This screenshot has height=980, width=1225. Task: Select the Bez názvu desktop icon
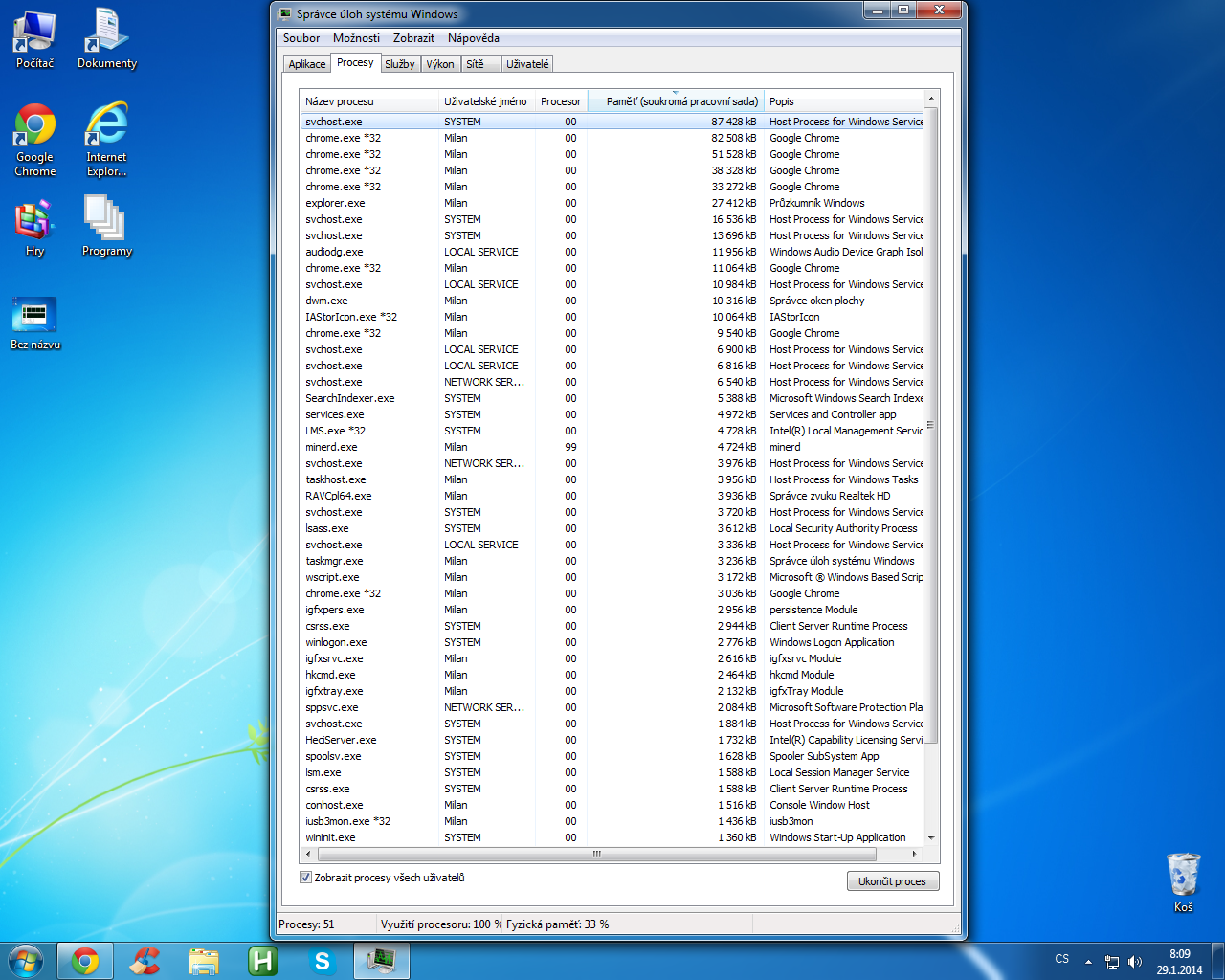coord(35,323)
